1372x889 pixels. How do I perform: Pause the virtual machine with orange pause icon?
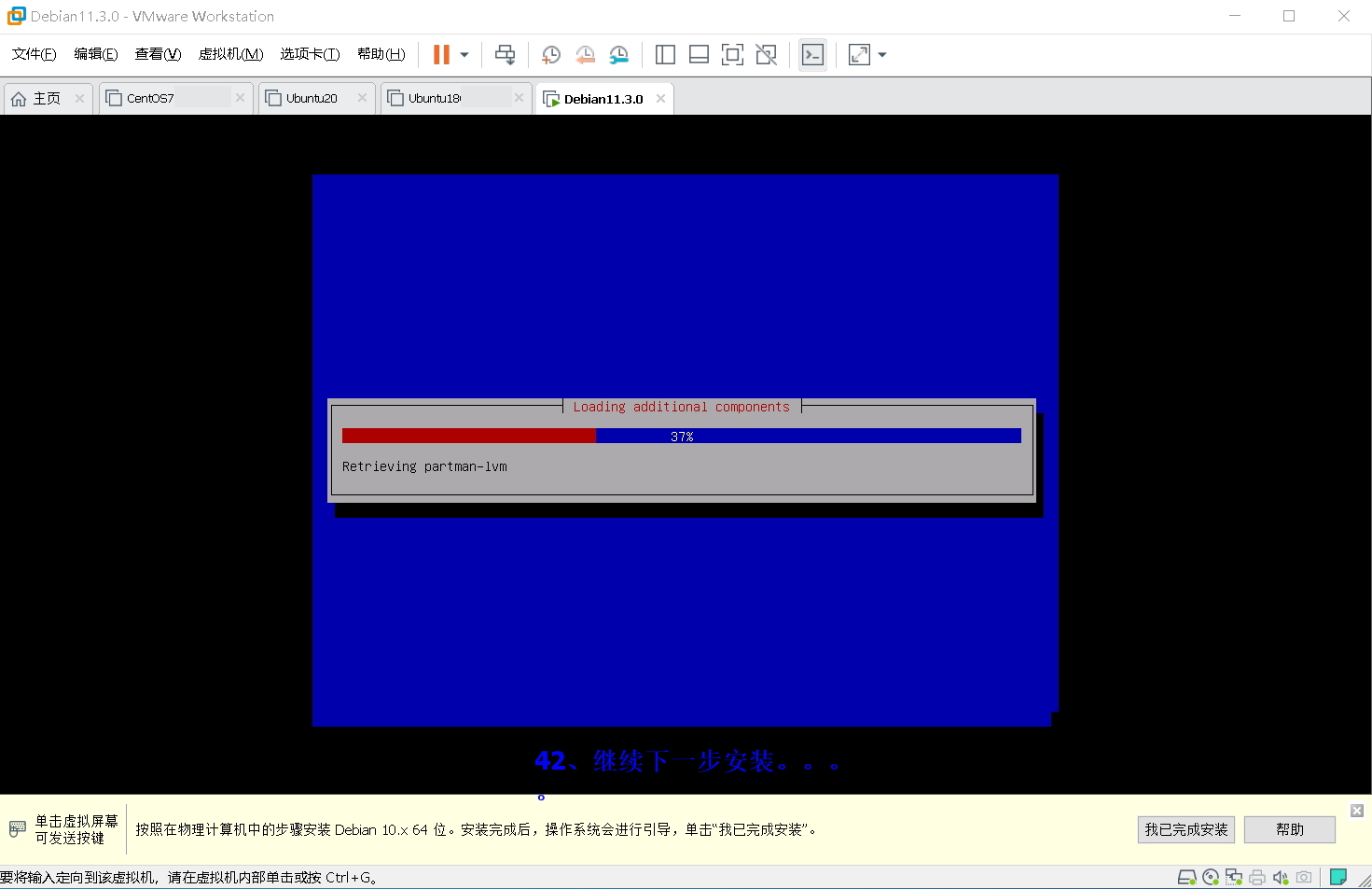[x=441, y=55]
